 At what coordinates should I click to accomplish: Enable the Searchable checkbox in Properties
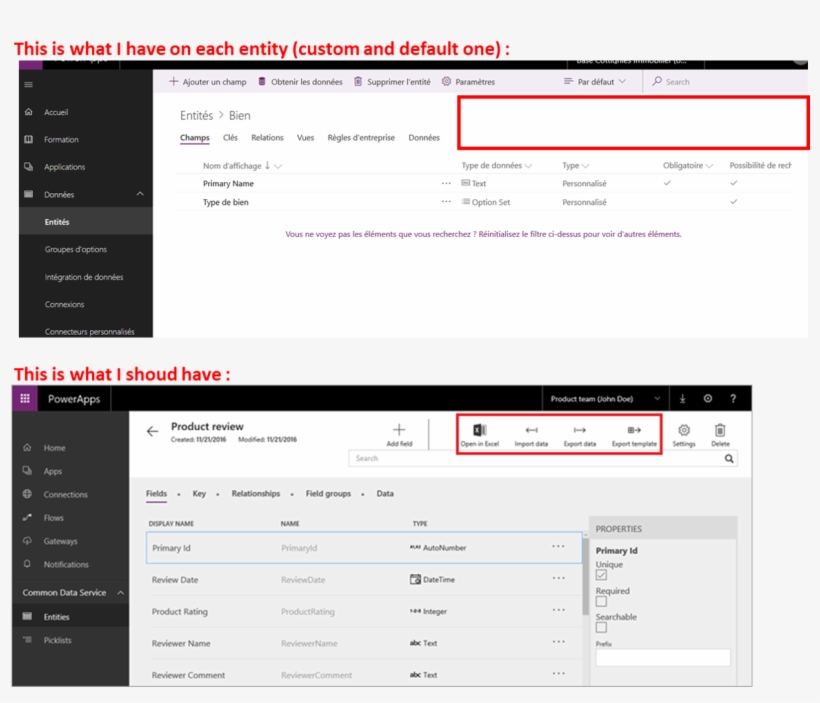(601, 627)
